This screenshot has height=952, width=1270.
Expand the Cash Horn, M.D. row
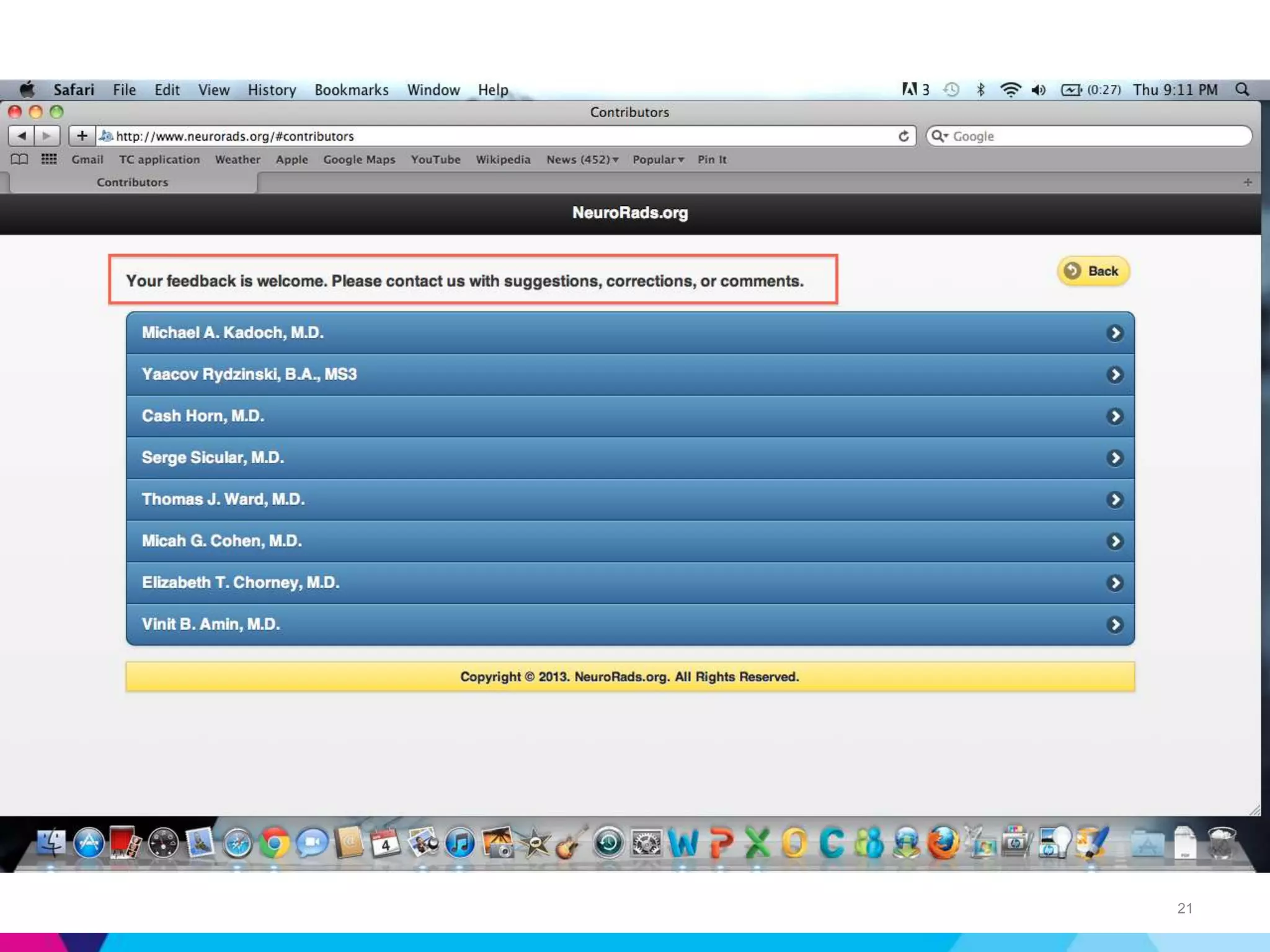629,416
